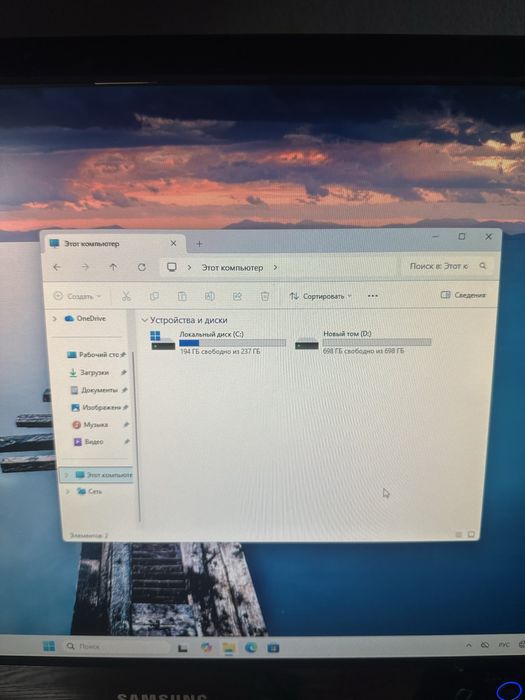Switch to details view in status bar
This screenshot has width=525, height=700.
458,534
